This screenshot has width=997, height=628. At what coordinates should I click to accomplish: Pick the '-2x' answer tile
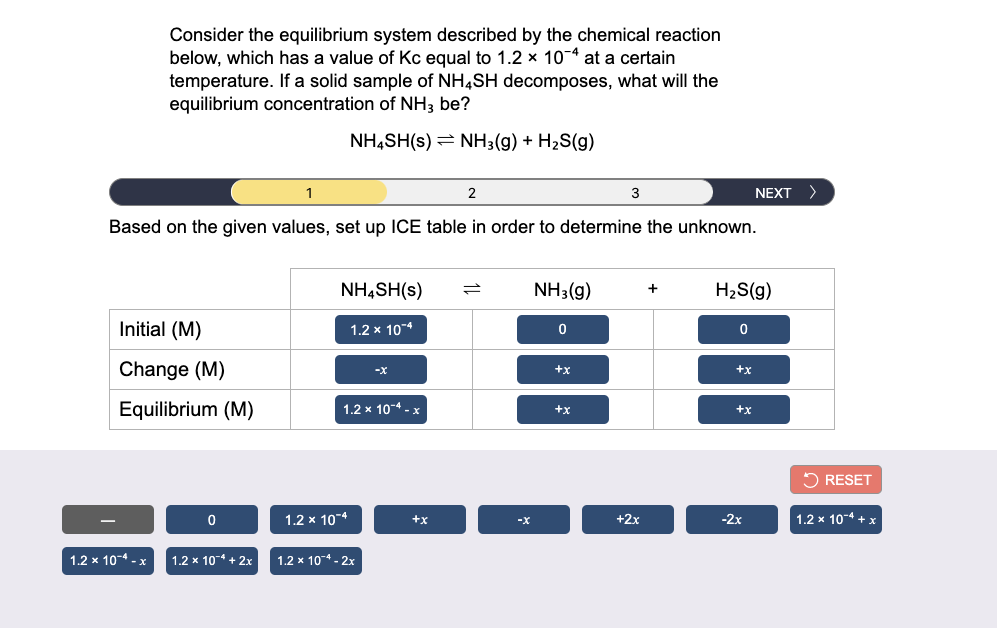(x=731, y=519)
